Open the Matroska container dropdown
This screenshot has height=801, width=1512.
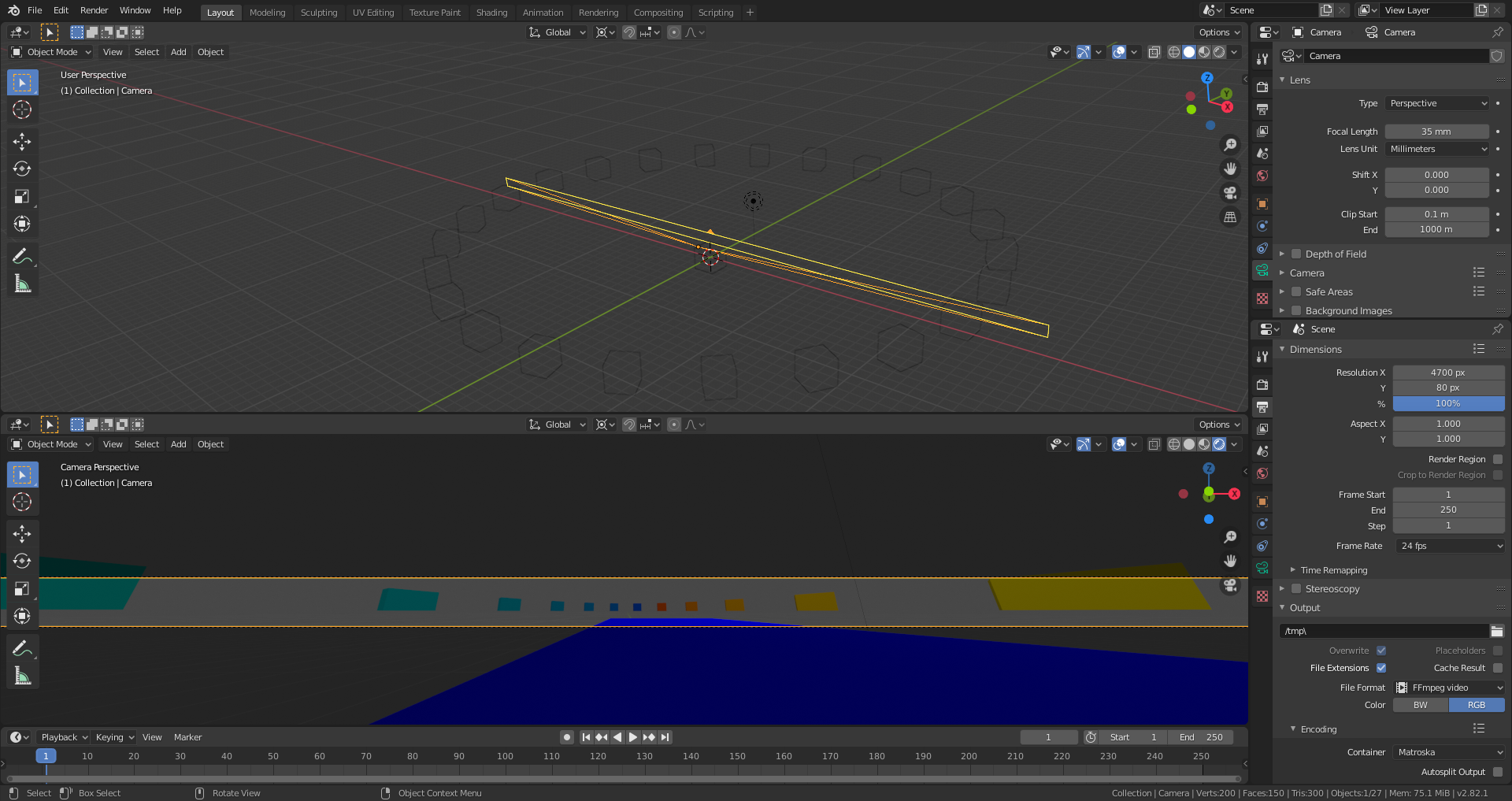click(x=1449, y=752)
